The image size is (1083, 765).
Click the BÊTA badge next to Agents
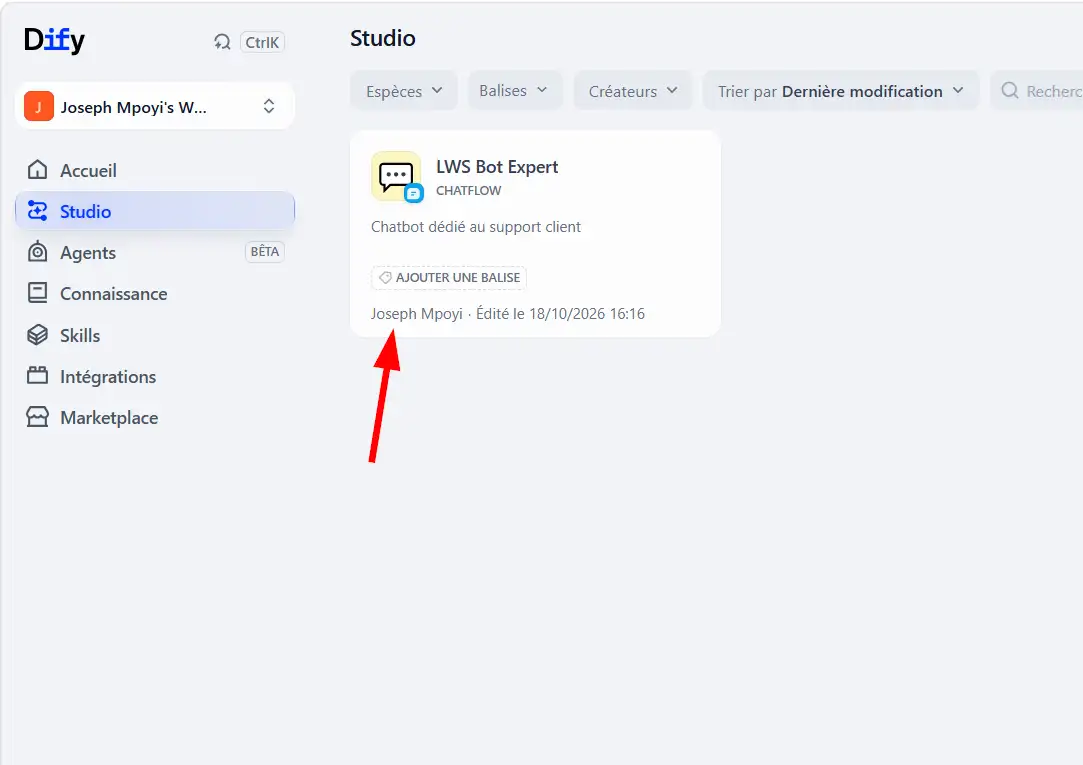(x=265, y=252)
